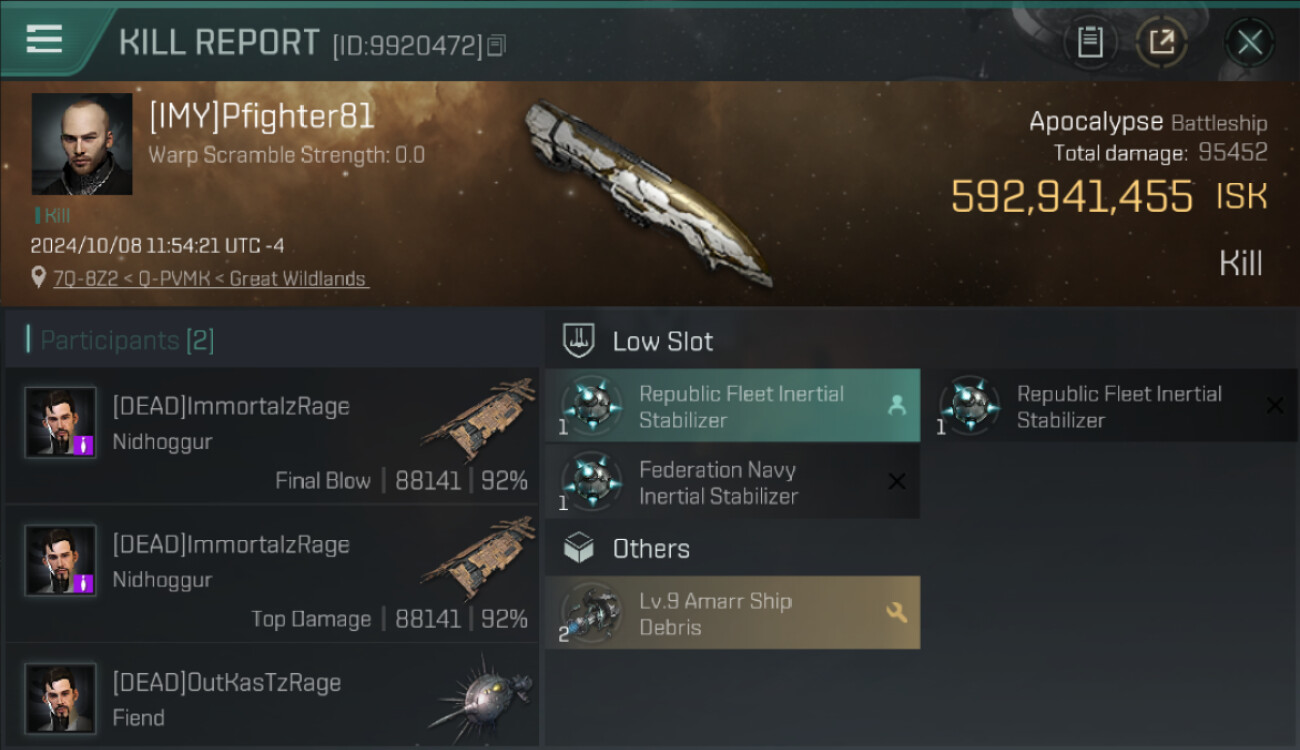Click the Others cube section icon

click(x=579, y=548)
